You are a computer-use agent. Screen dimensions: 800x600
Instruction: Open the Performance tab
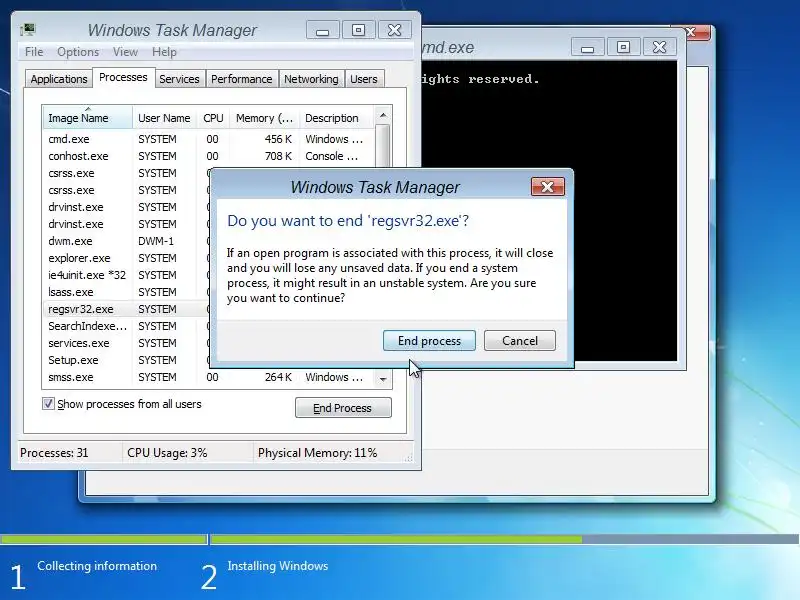[x=241, y=79]
